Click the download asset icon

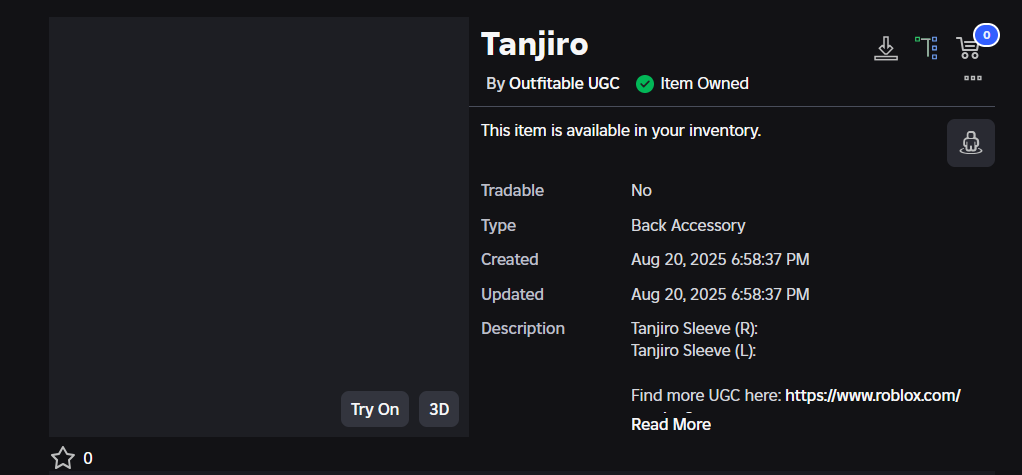coord(885,48)
